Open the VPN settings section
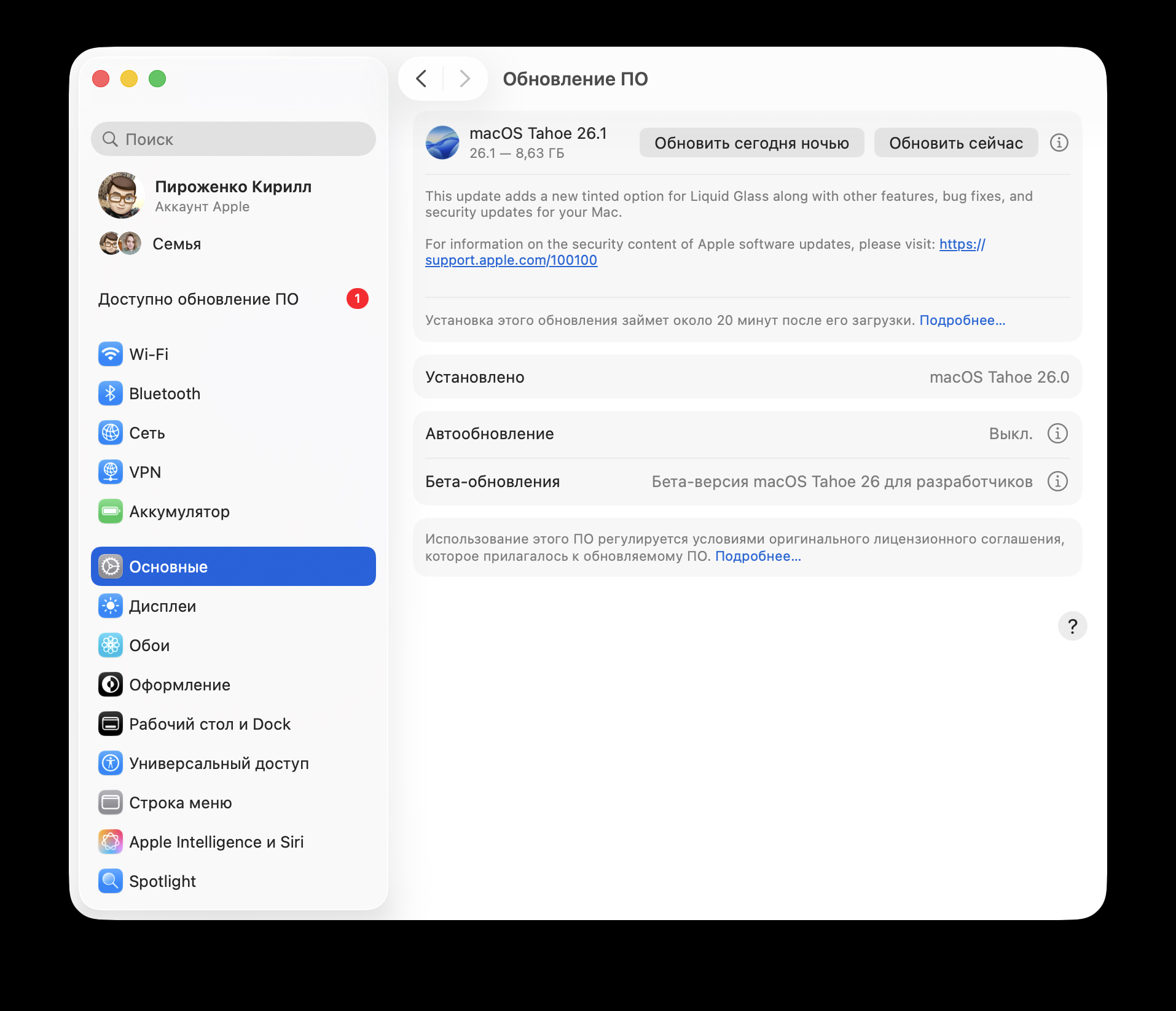 [x=145, y=472]
